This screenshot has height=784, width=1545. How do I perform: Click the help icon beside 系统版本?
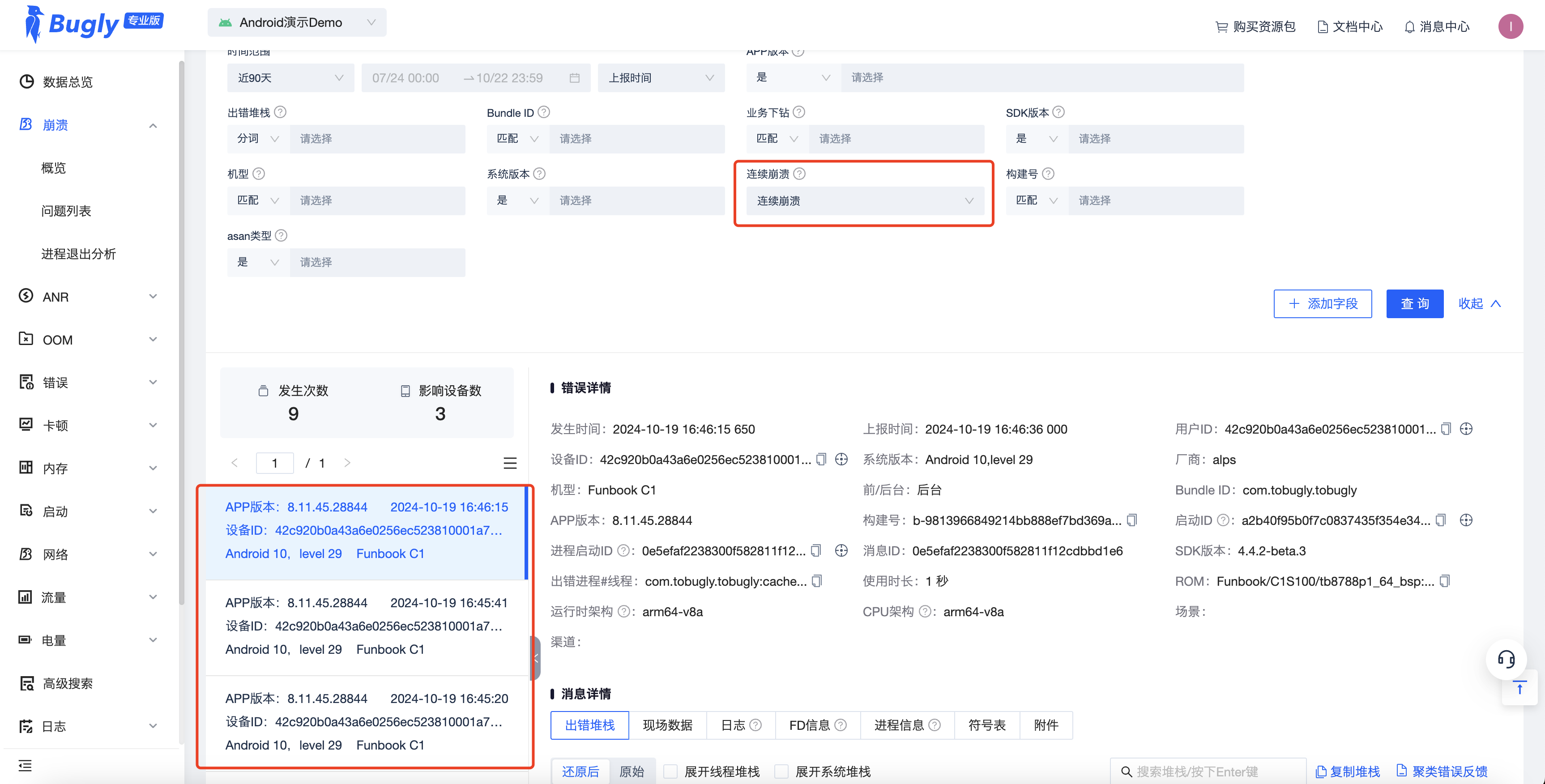539,173
